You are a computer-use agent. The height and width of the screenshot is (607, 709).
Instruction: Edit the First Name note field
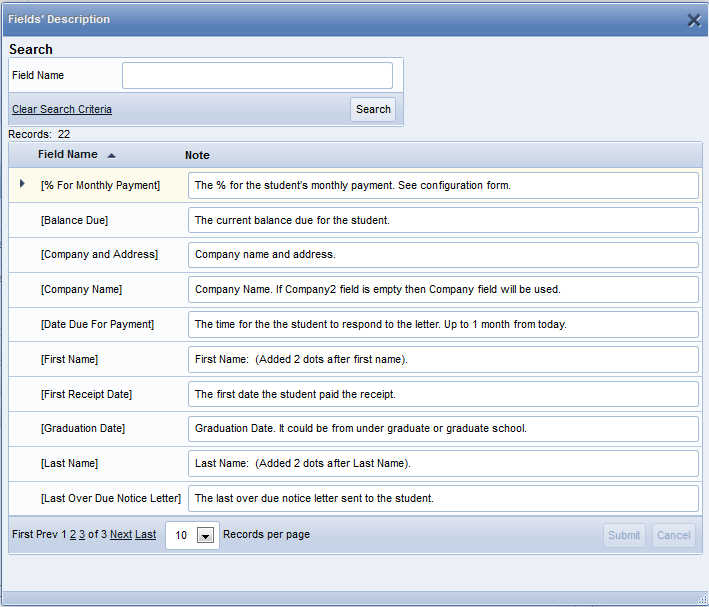point(443,359)
